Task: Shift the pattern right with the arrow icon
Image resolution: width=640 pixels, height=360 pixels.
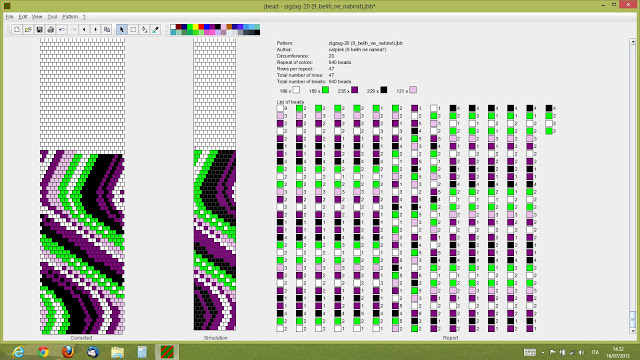Action: point(96,29)
